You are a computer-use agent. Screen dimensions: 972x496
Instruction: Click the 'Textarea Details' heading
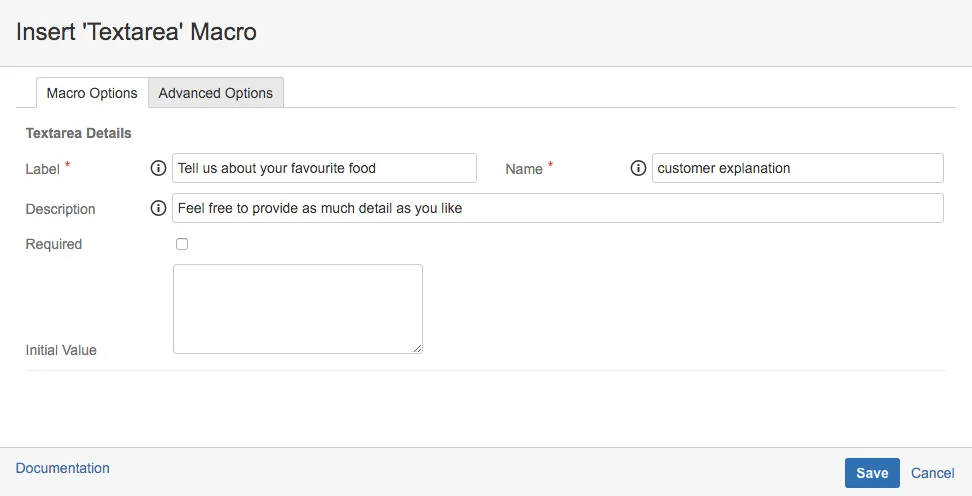79,133
